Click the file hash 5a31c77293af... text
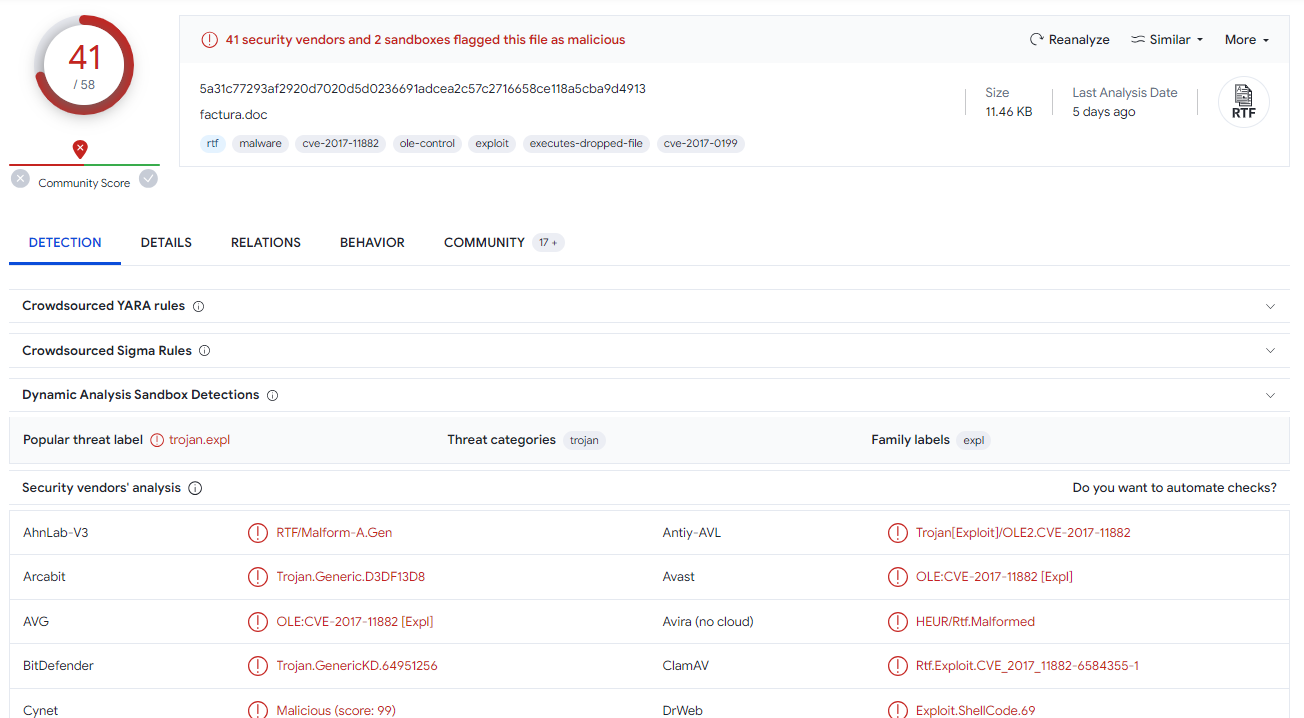This screenshot has height=718, width=1304. click(422, 89)
